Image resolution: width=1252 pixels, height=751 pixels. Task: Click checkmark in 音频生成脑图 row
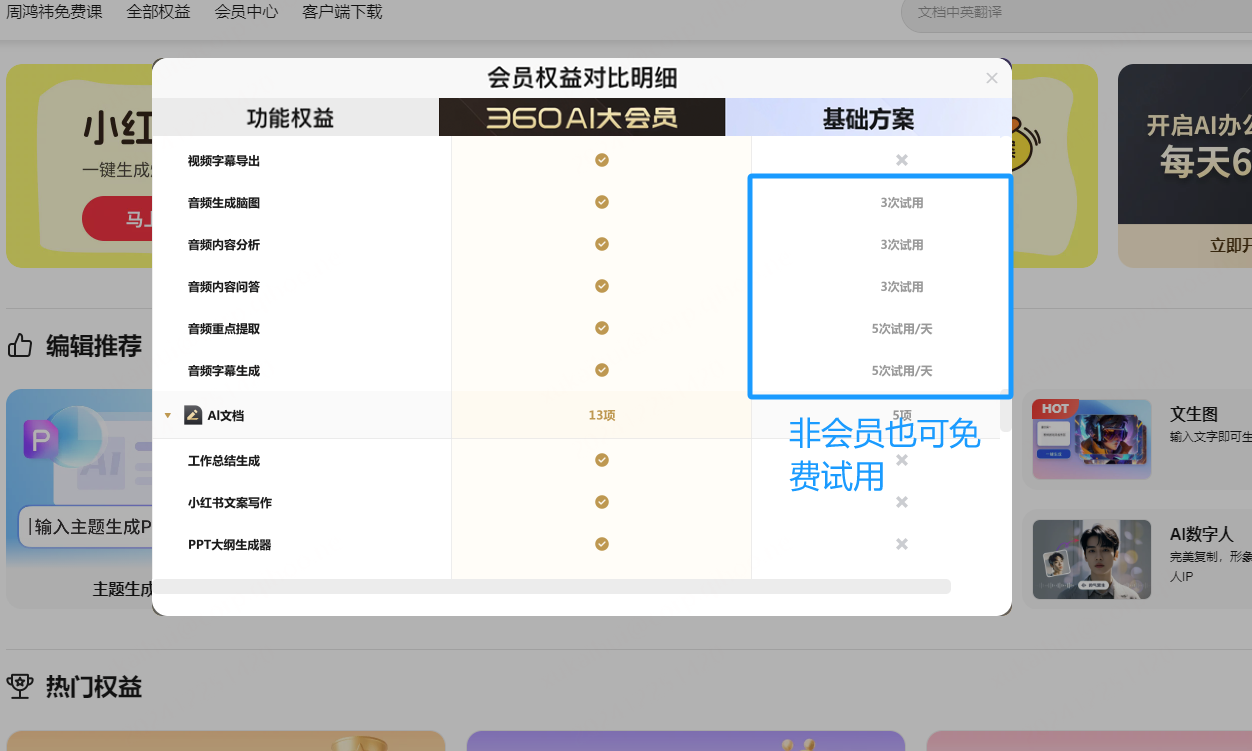[602, 202]
